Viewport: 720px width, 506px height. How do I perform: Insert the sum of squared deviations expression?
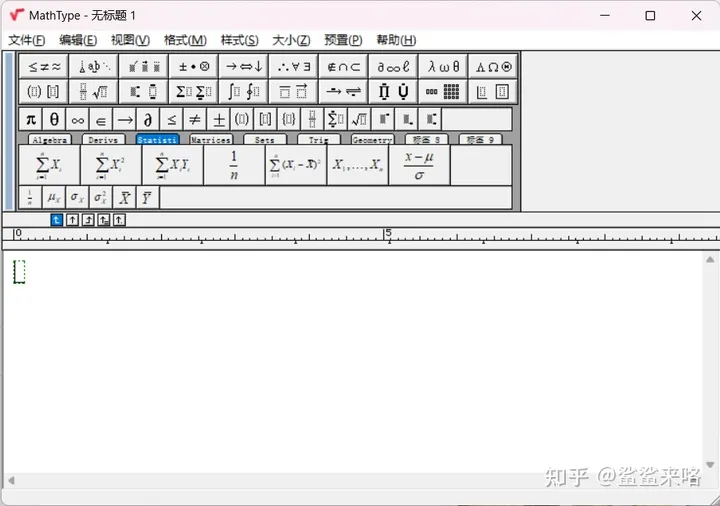coord(296,165)
